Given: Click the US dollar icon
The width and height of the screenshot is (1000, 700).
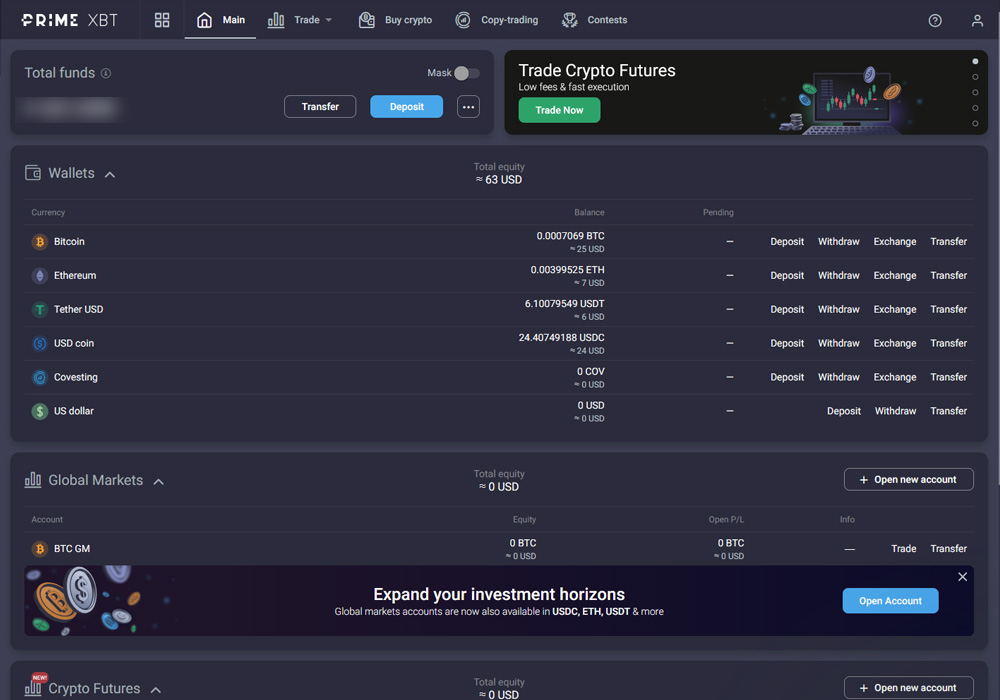Looking at the screenshot, I should point(40,411).
